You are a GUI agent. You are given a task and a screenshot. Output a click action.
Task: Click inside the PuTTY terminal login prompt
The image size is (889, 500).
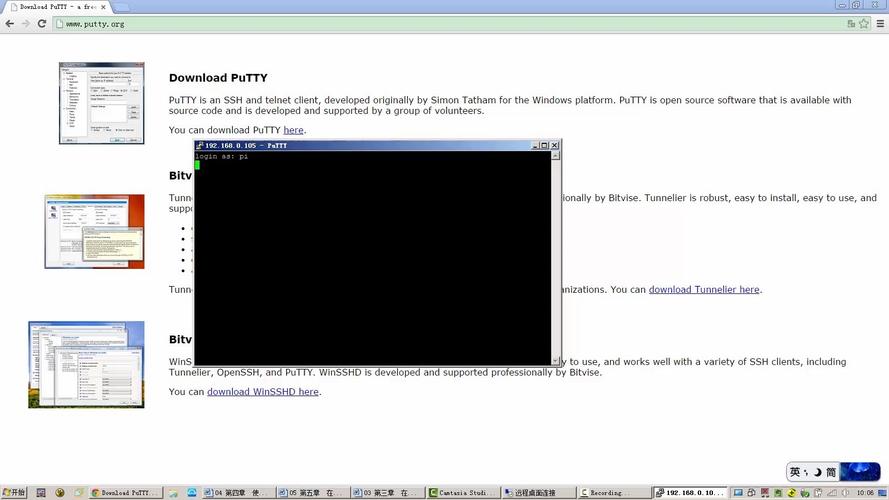[x=222, y=156]
